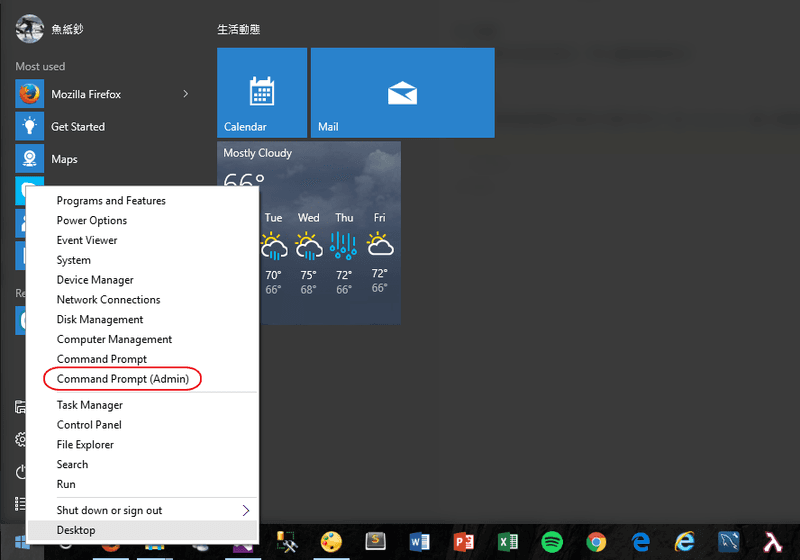This screenshot has width=800, height=560.
Task: Show the Desktop via the menu
Action: (142, 530)
